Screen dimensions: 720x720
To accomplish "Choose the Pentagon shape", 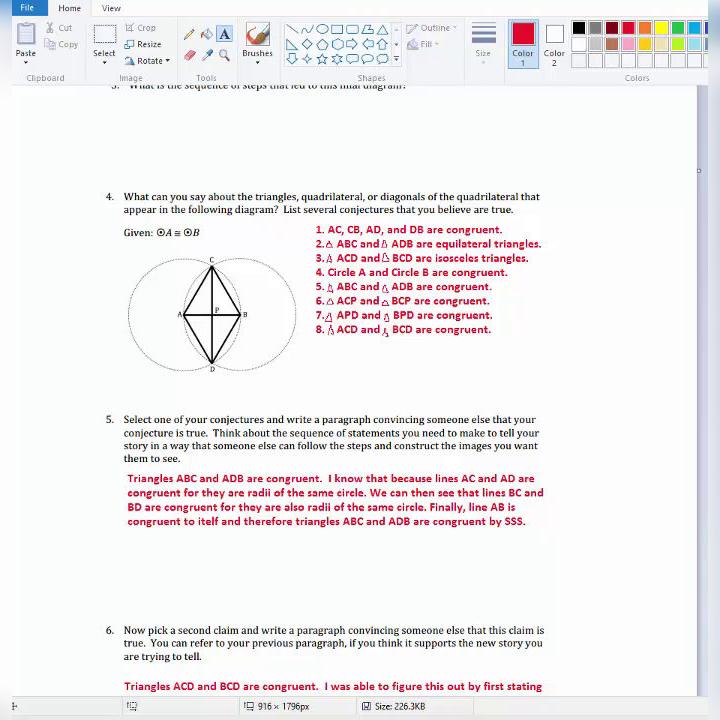I will (x=322, y=45).
